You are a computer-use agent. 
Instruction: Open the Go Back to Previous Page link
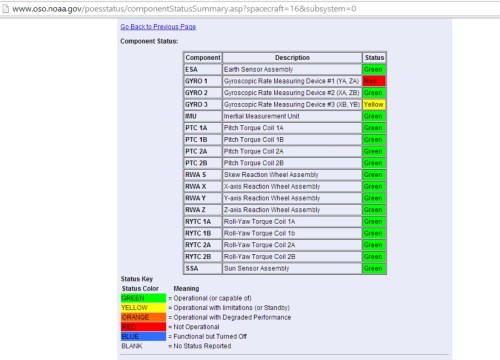coord(158,27)
